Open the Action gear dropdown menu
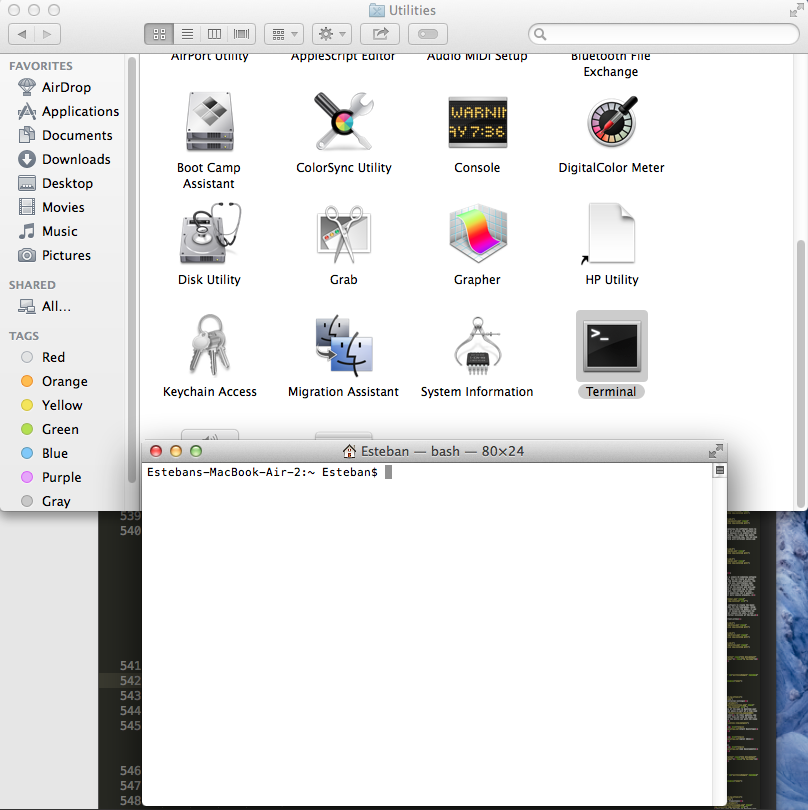This screenshot has width=808, height=810. coord(332,34)
